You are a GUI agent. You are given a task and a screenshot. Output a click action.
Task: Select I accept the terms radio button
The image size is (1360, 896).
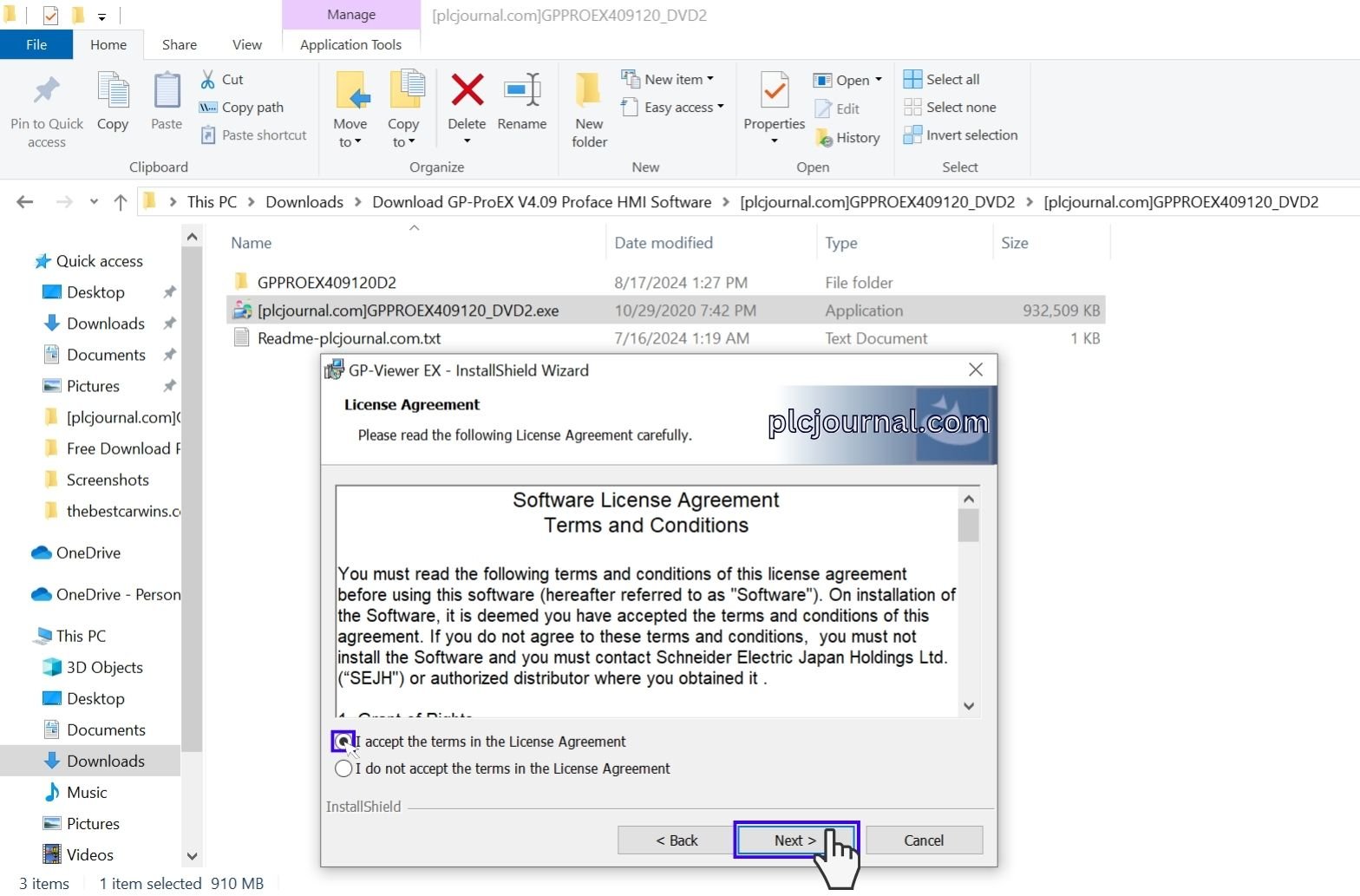pyautogui.click(x=343, y=742)
